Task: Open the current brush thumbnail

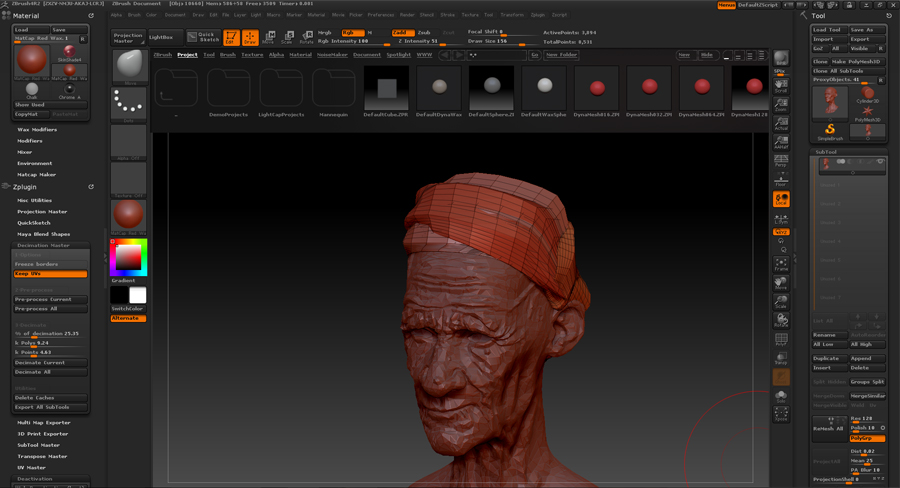Action: [129, 67]
